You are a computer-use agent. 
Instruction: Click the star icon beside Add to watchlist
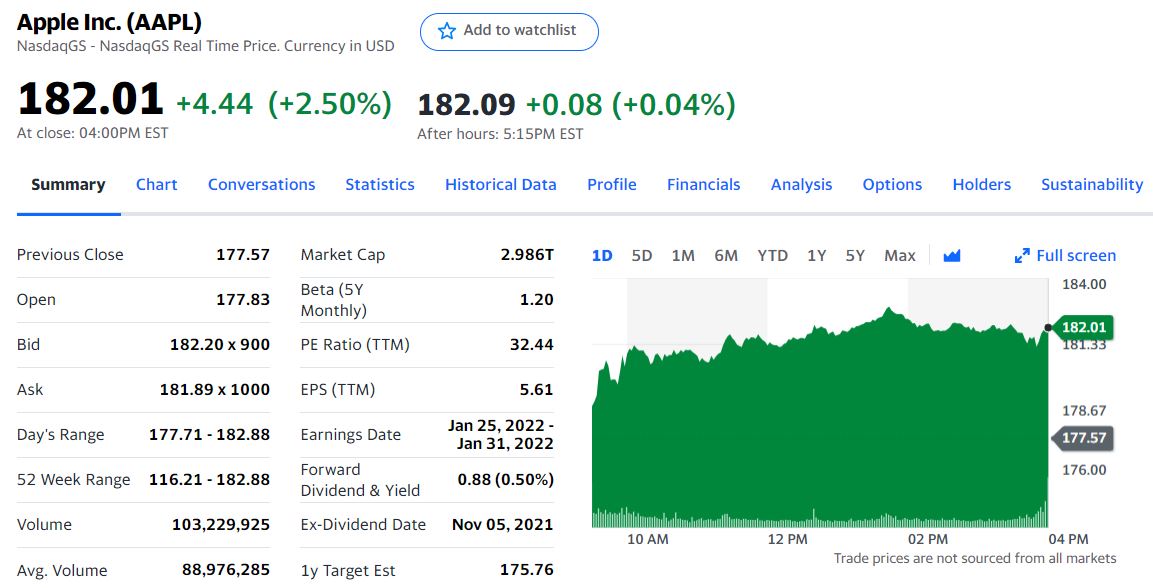tap(446, 31)
